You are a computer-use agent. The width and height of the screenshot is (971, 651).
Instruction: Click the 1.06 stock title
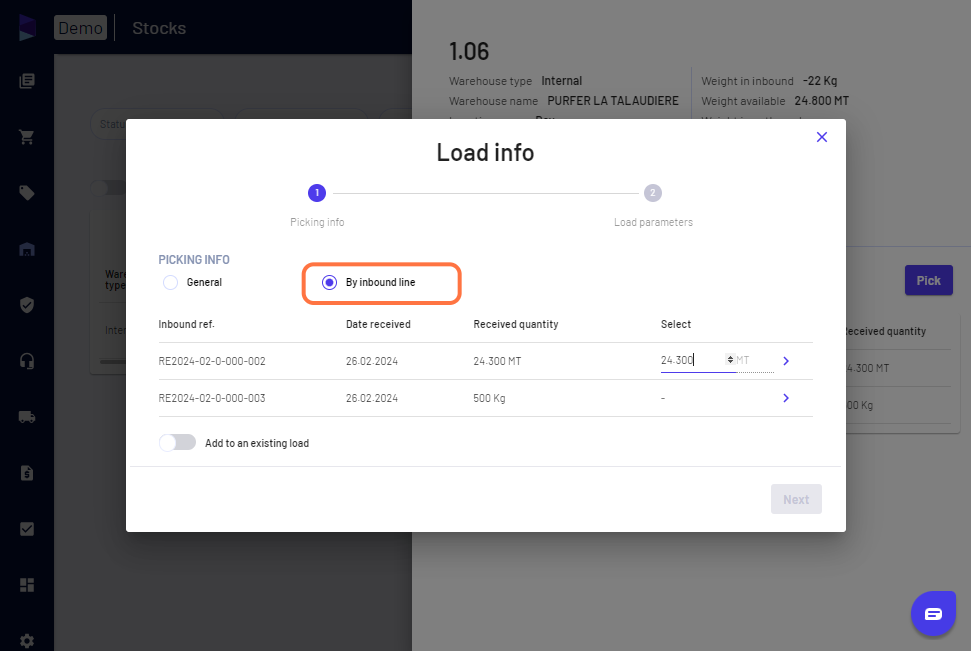(469, 51)
